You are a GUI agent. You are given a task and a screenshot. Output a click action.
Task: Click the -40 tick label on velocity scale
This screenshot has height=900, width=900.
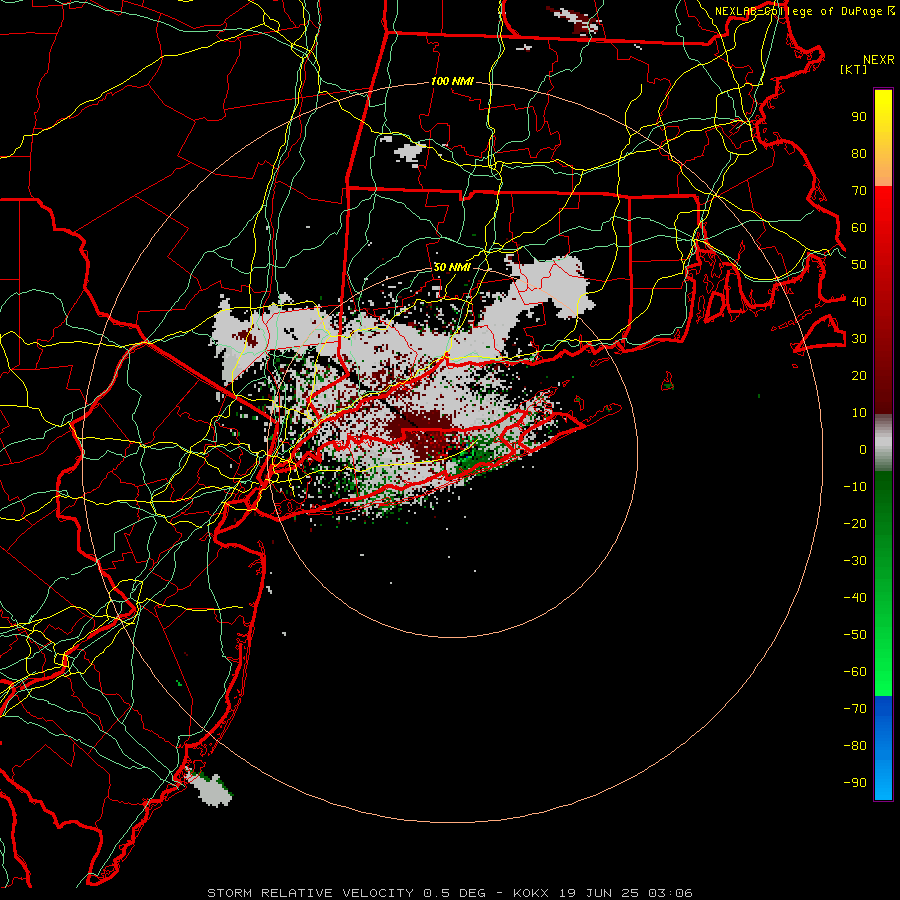(855, 598)
